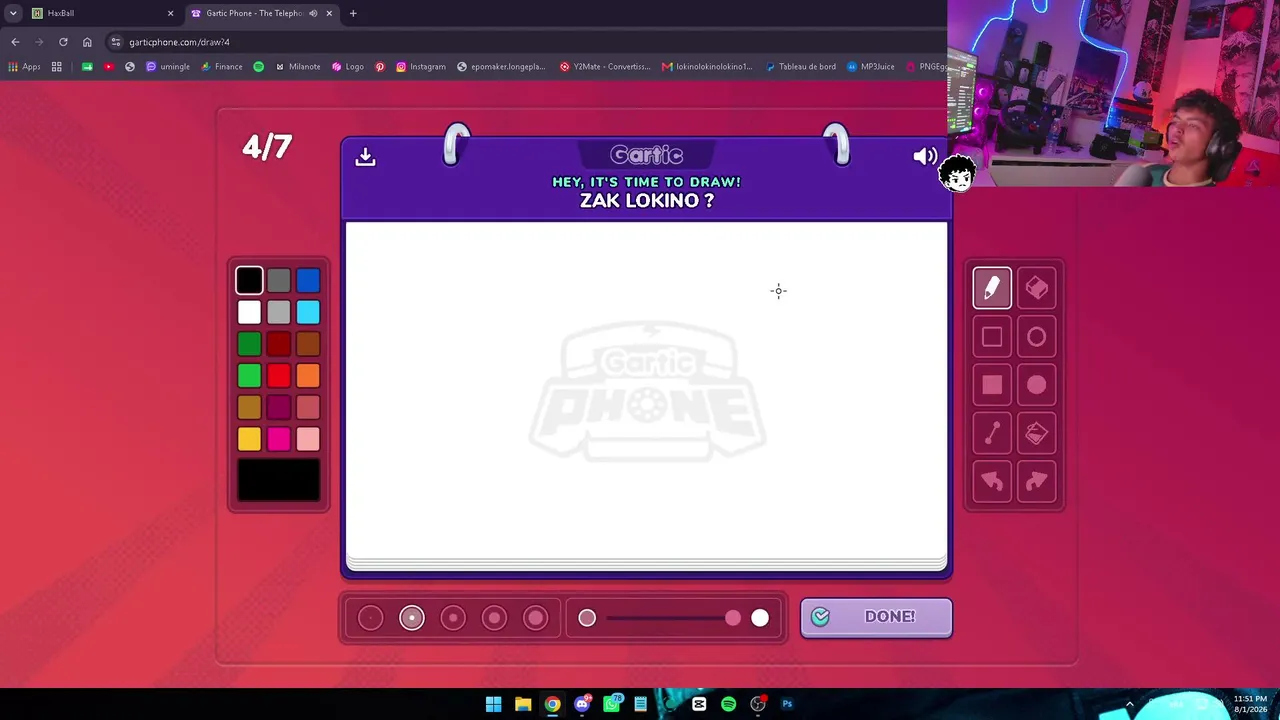
Task: Mute game sound with the speaker icon
Action: tap(925, 156)
